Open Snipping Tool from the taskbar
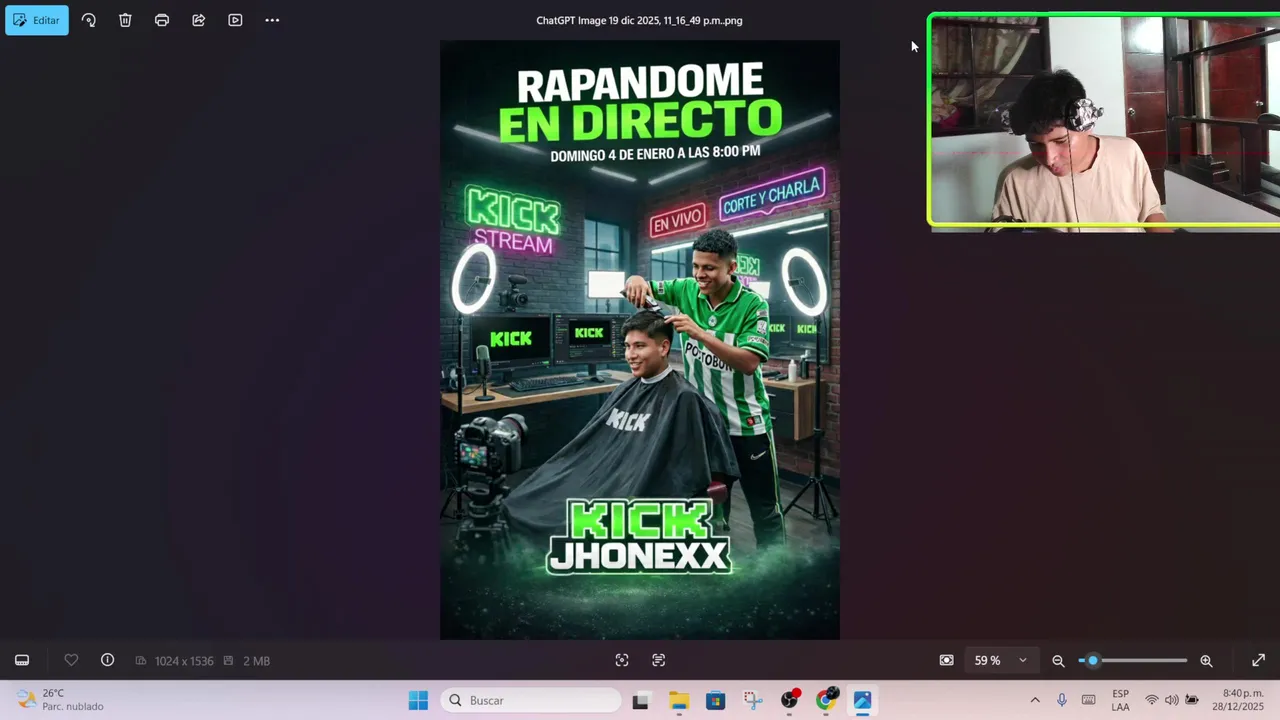The width and height of the screenshot is (1280, 720). click(752, 700)
